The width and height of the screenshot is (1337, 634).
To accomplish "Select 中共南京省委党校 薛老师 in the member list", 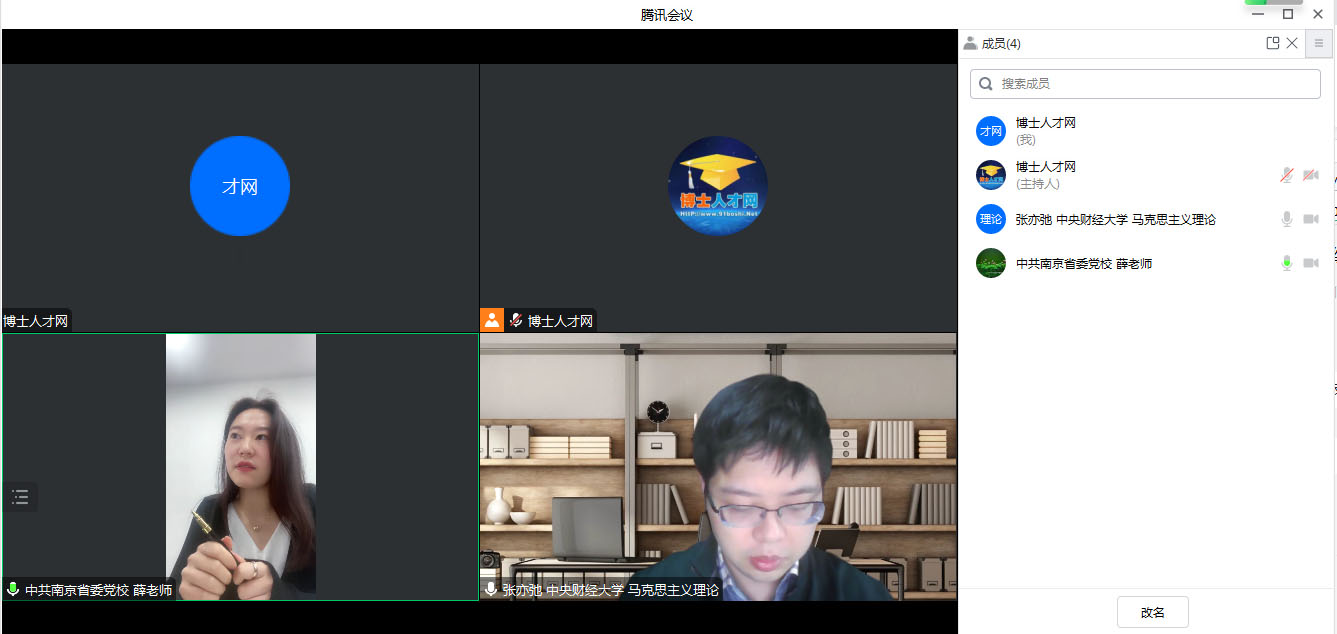I will coord(1084,263).
